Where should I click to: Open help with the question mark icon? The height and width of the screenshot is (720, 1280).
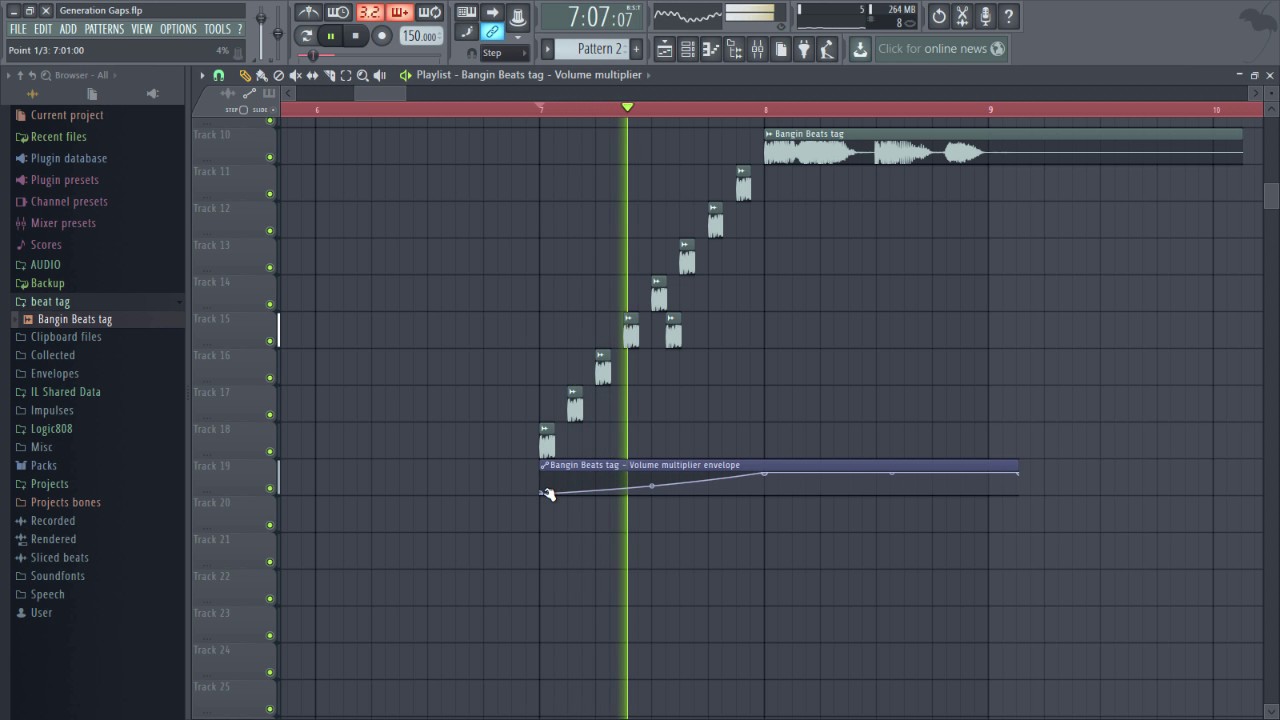coord(1008,16)
